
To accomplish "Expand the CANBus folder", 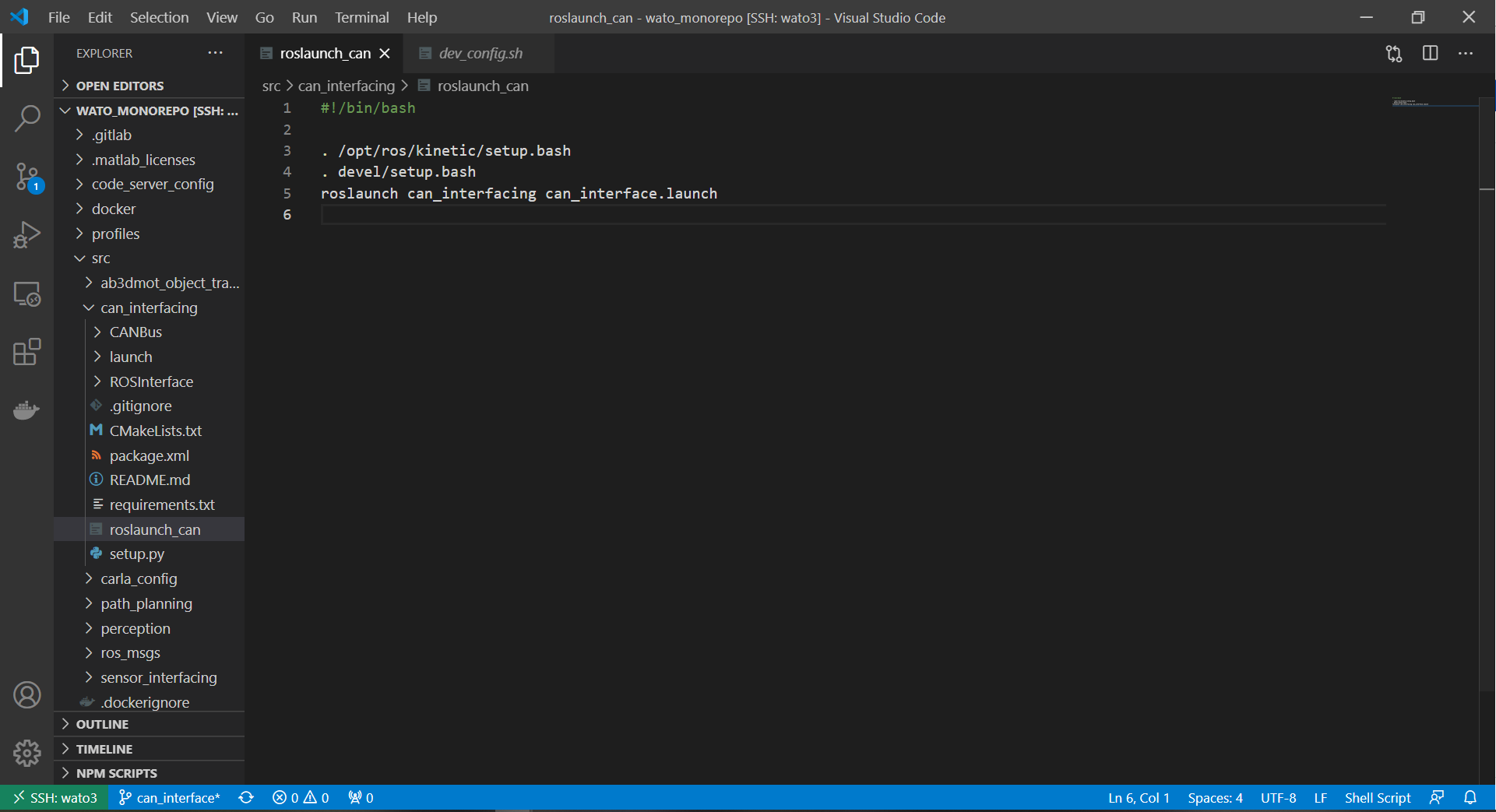I will [x=149, y=332].
